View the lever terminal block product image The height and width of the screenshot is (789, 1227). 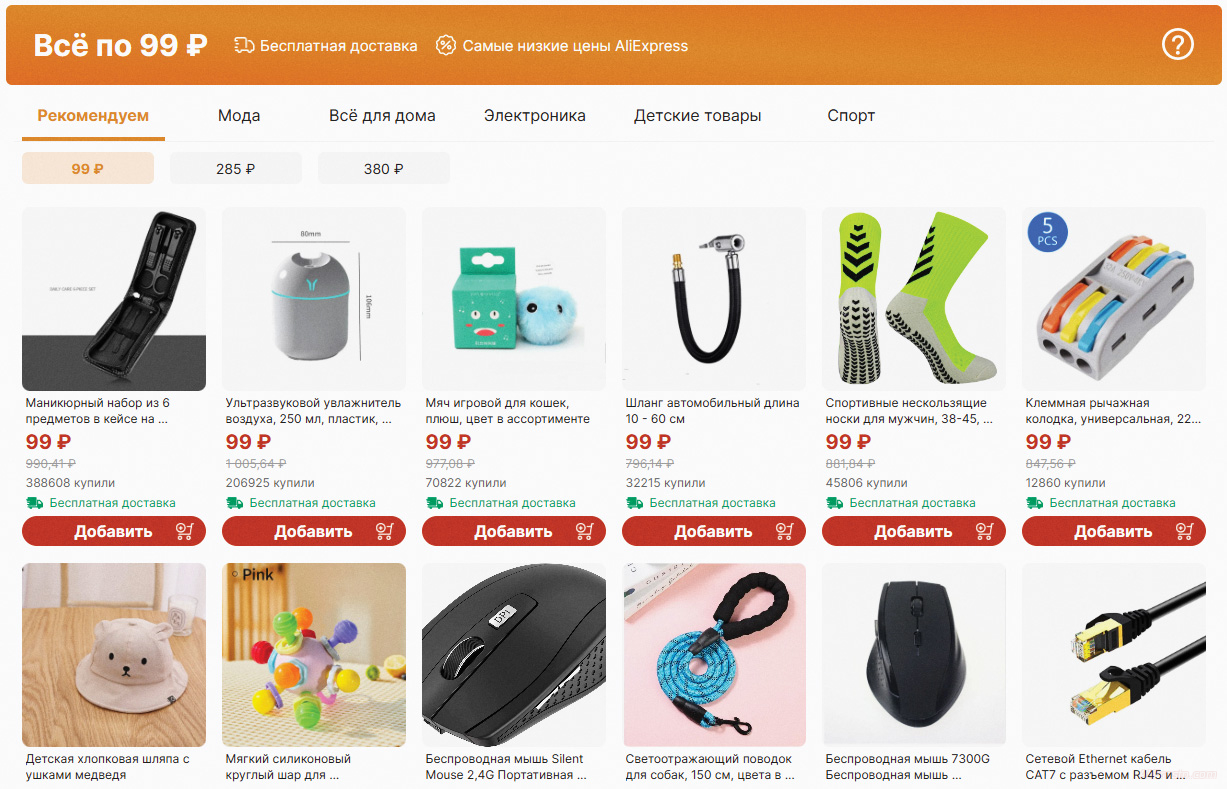(1114, 299)
